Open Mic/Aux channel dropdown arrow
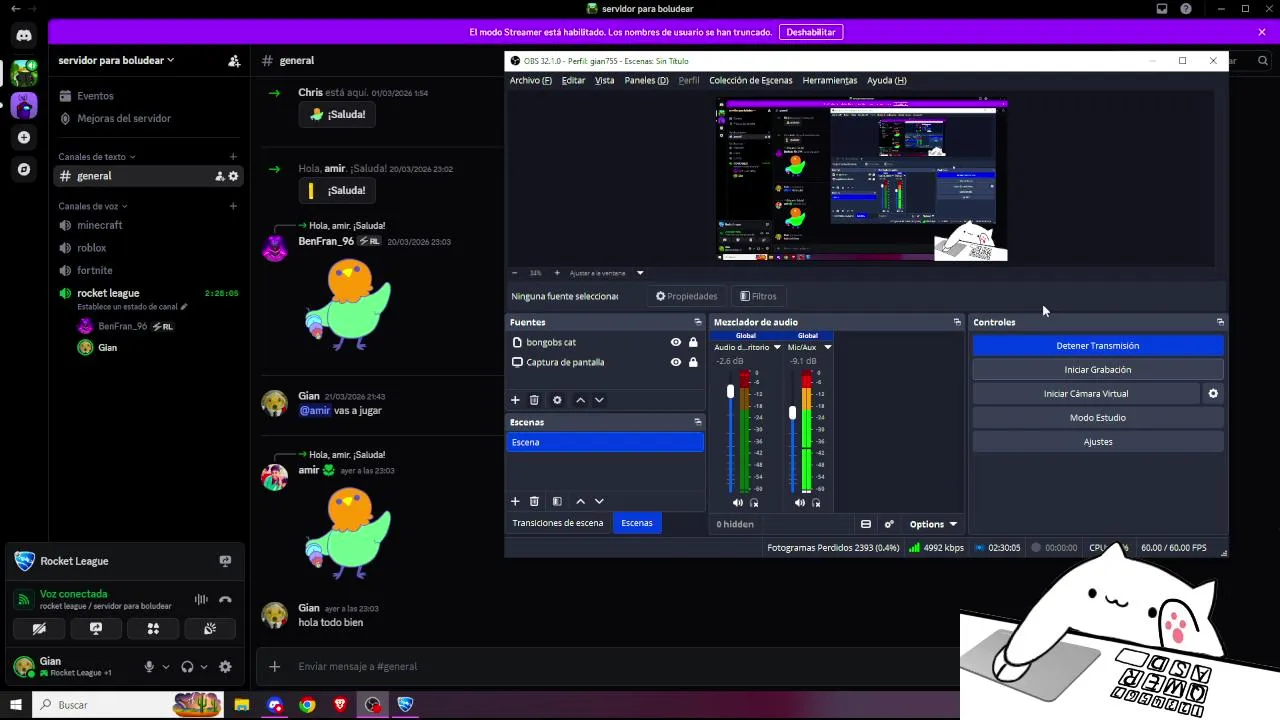This screenshot has height=720, width=1280. point(827,347)
